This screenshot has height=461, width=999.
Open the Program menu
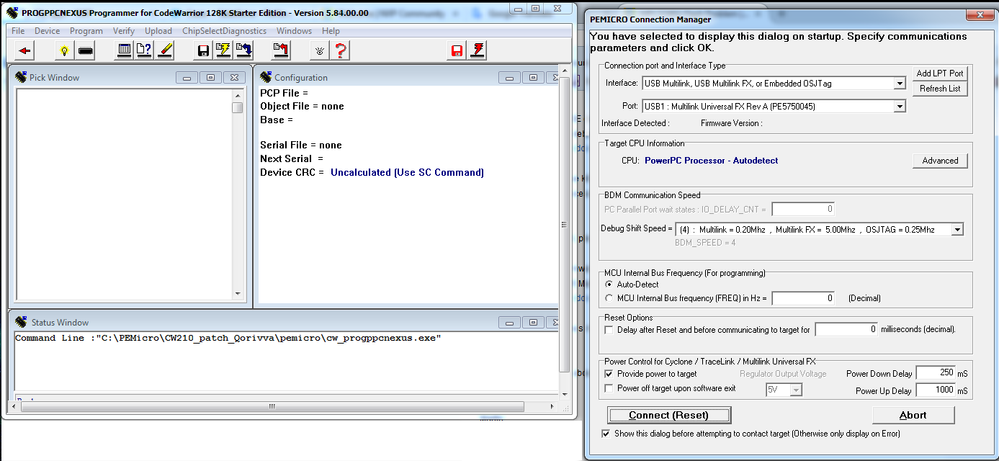(x=87, y=31)
